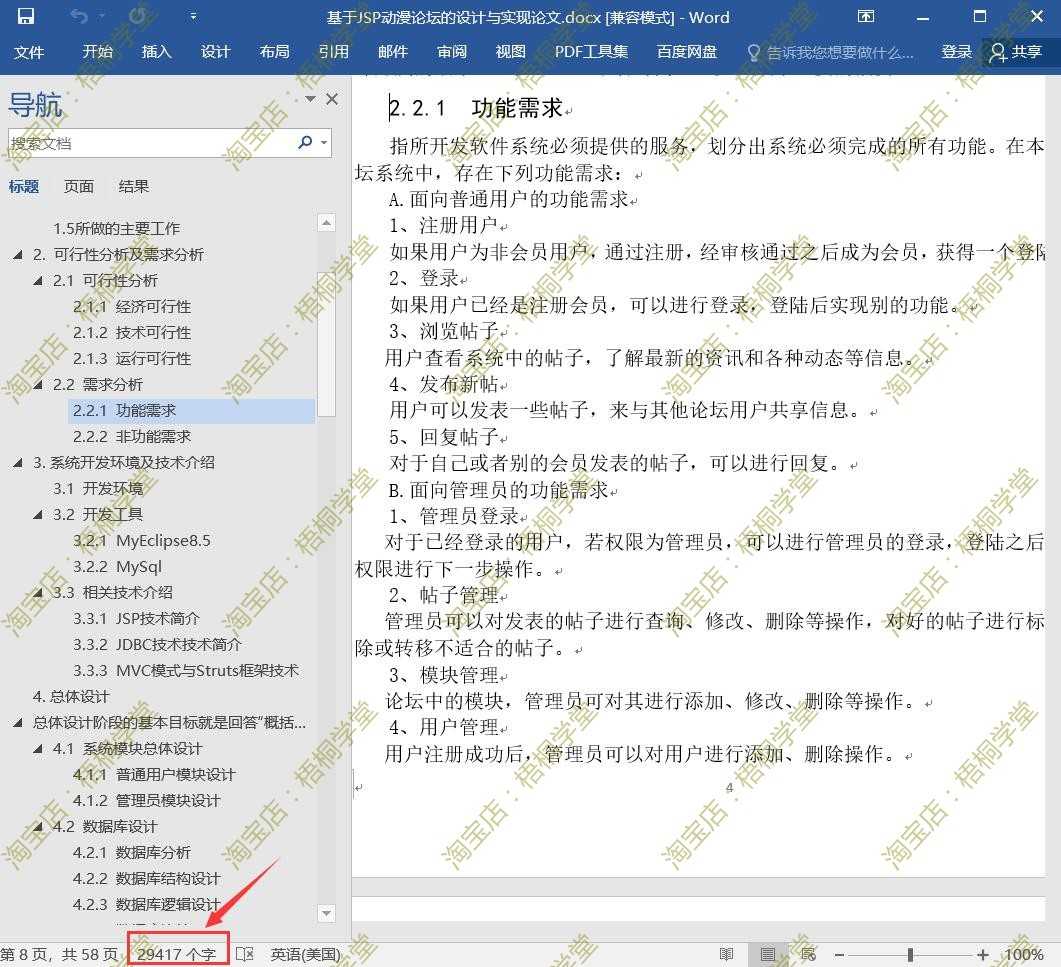1061x967 pixels.
Task: Go to heading 1.5所做的主要工作
Action: point(116,229)
